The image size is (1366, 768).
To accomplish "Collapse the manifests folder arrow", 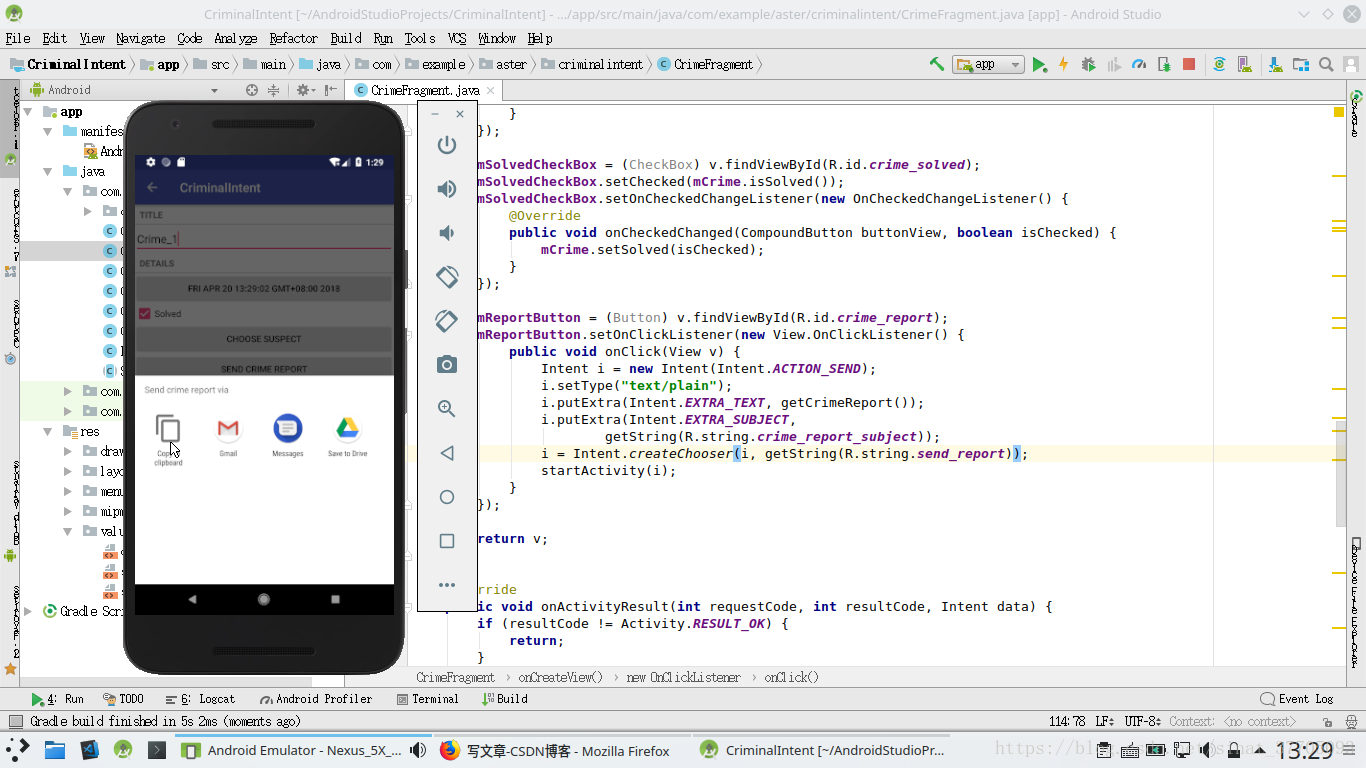I will [x=48, y=131].
